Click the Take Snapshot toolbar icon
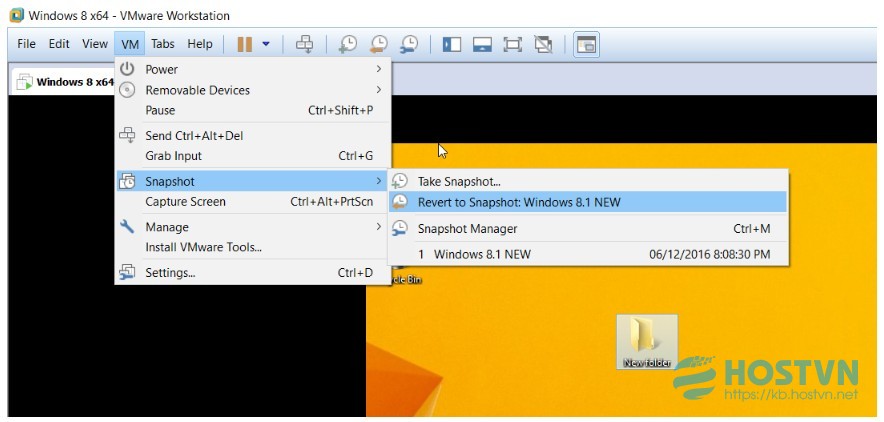 [x=348, y=44]
